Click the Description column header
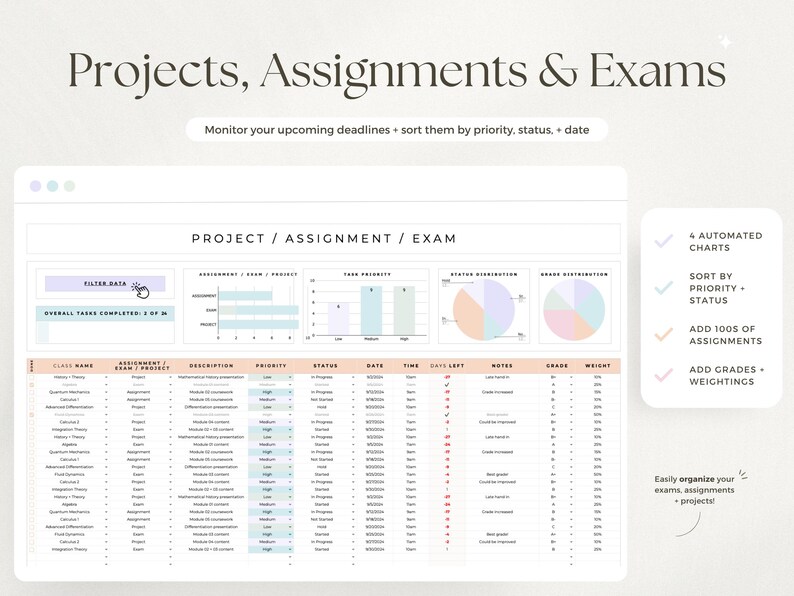Viewport: 794px width, 596px height. (x=211, y=366)
